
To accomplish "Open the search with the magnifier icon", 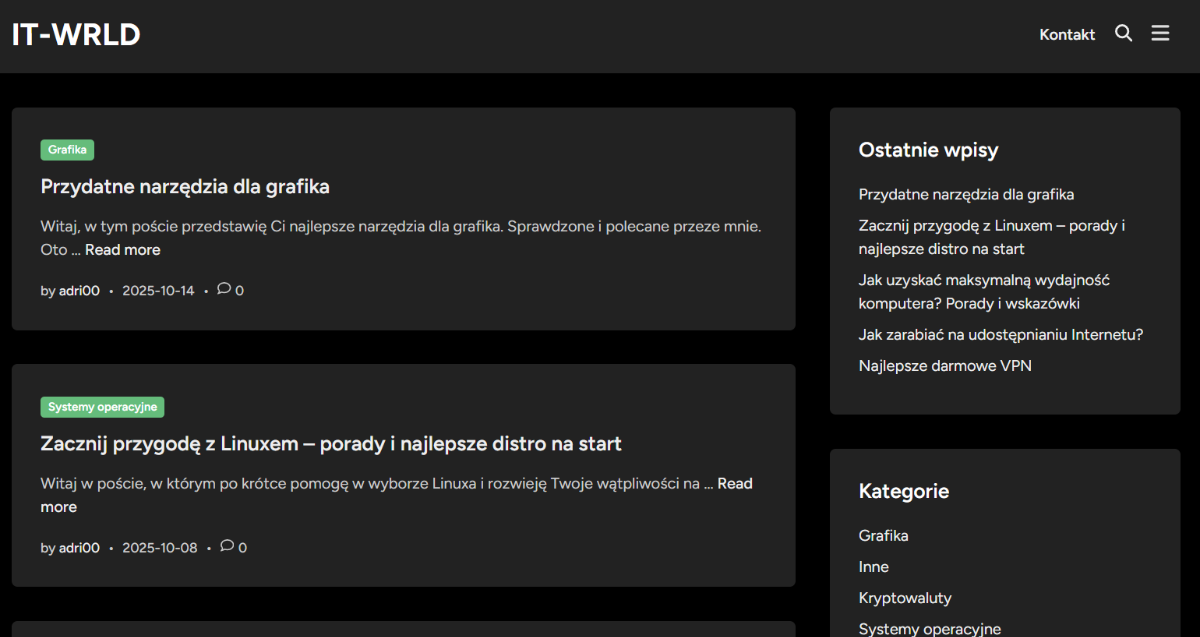I will [x=1123, y=33].
